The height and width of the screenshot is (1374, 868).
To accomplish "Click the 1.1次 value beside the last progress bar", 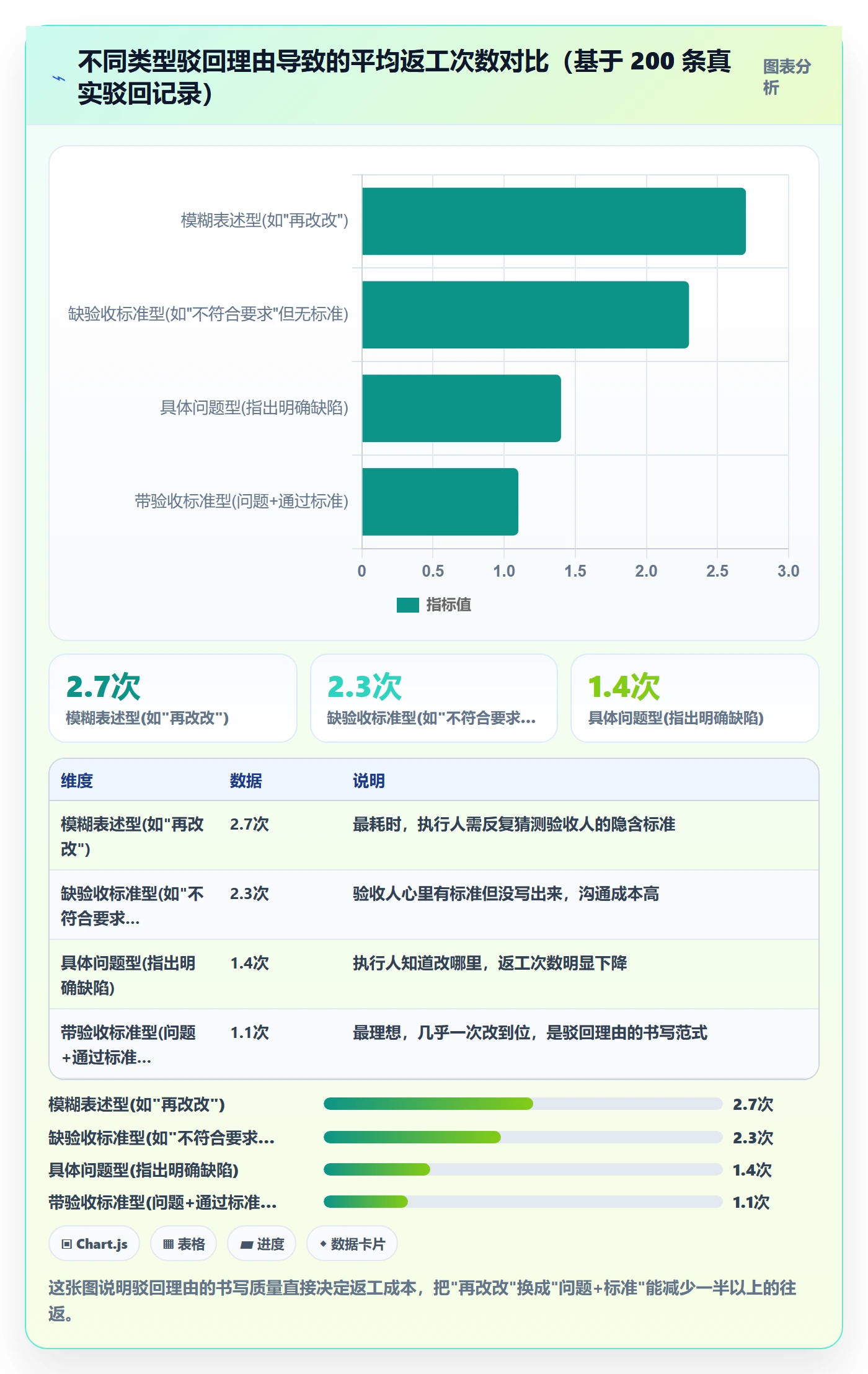I will coord(751,1202).
